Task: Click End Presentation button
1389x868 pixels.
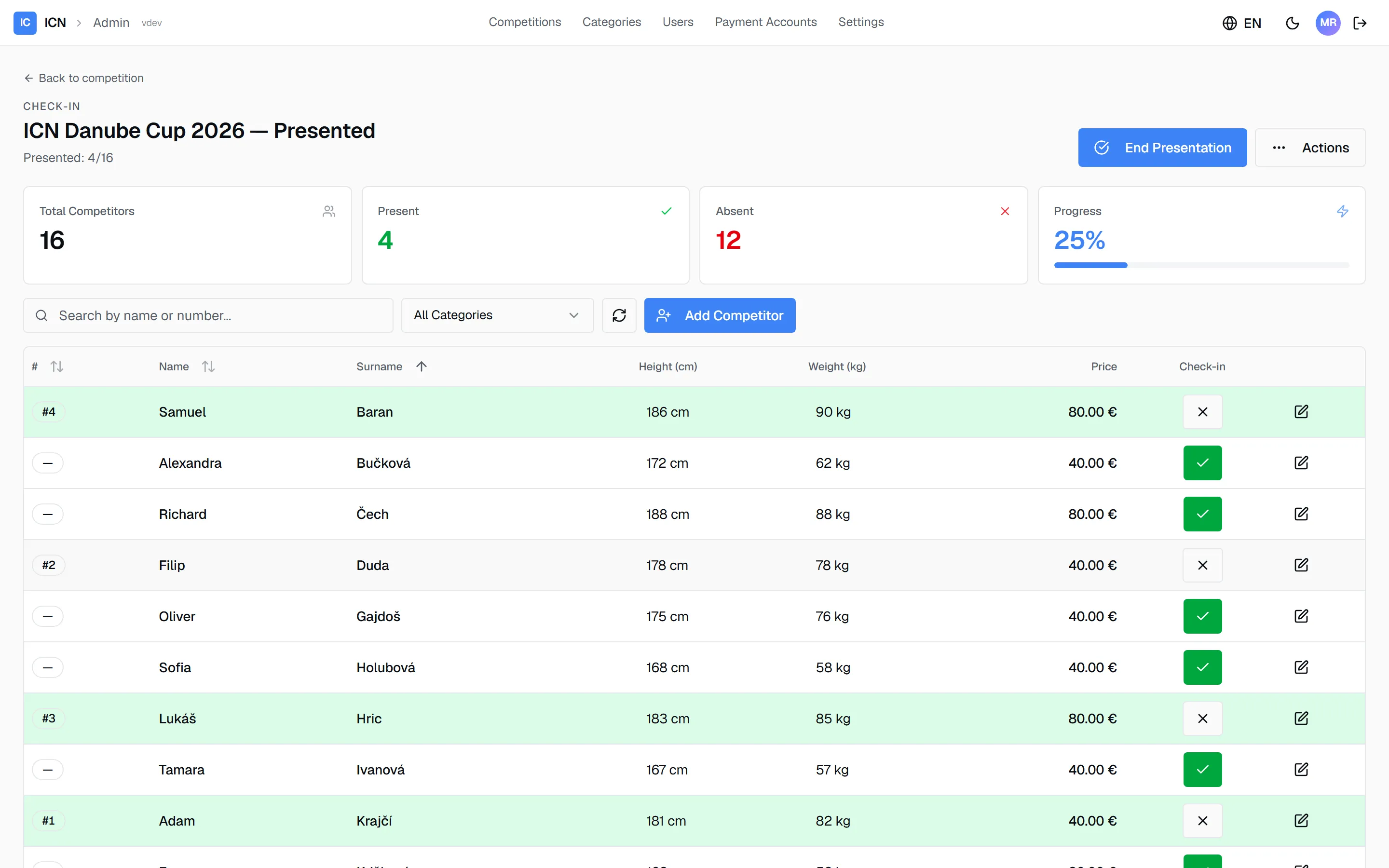Action: pyautogui.click(x=1162, y=148)
